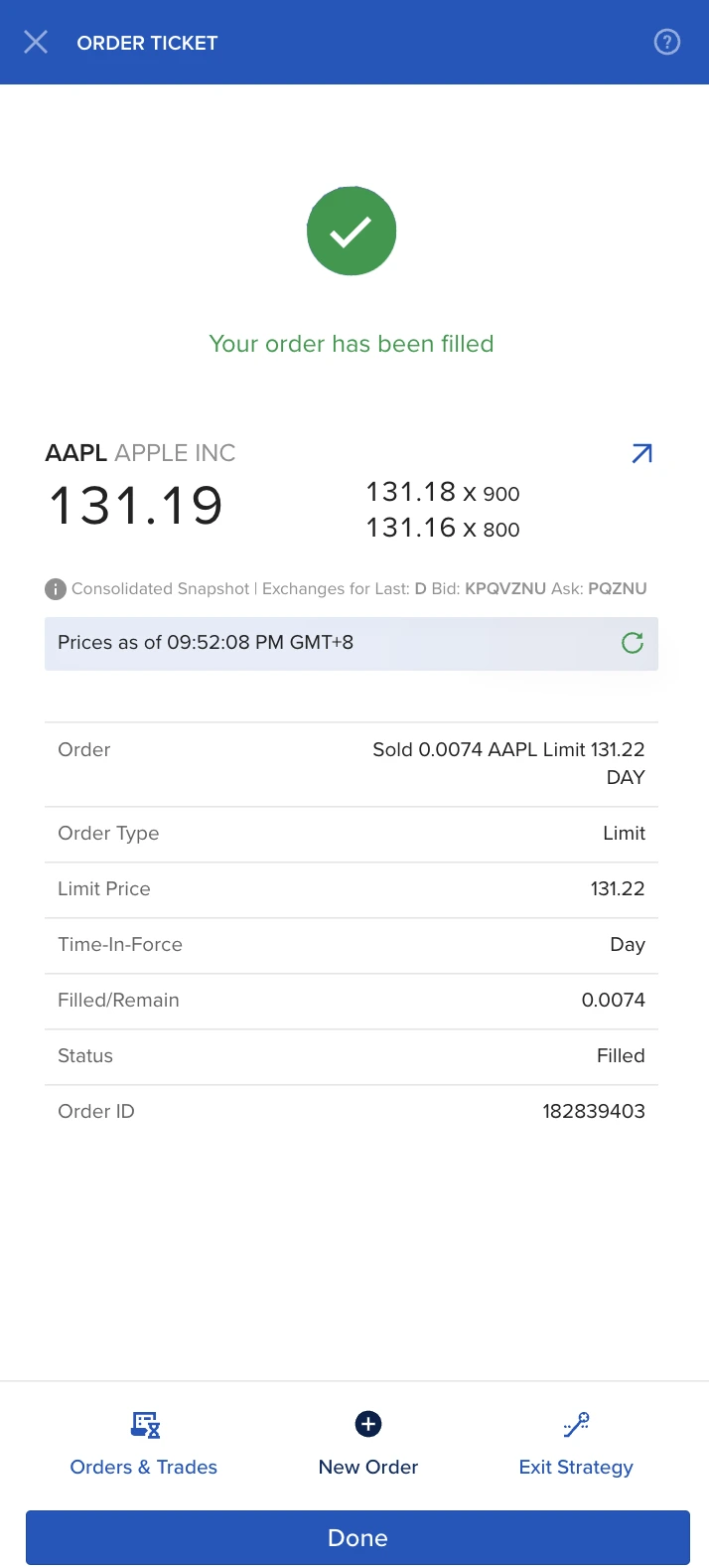Tap the Order ID row label

tap(96, 1112)
